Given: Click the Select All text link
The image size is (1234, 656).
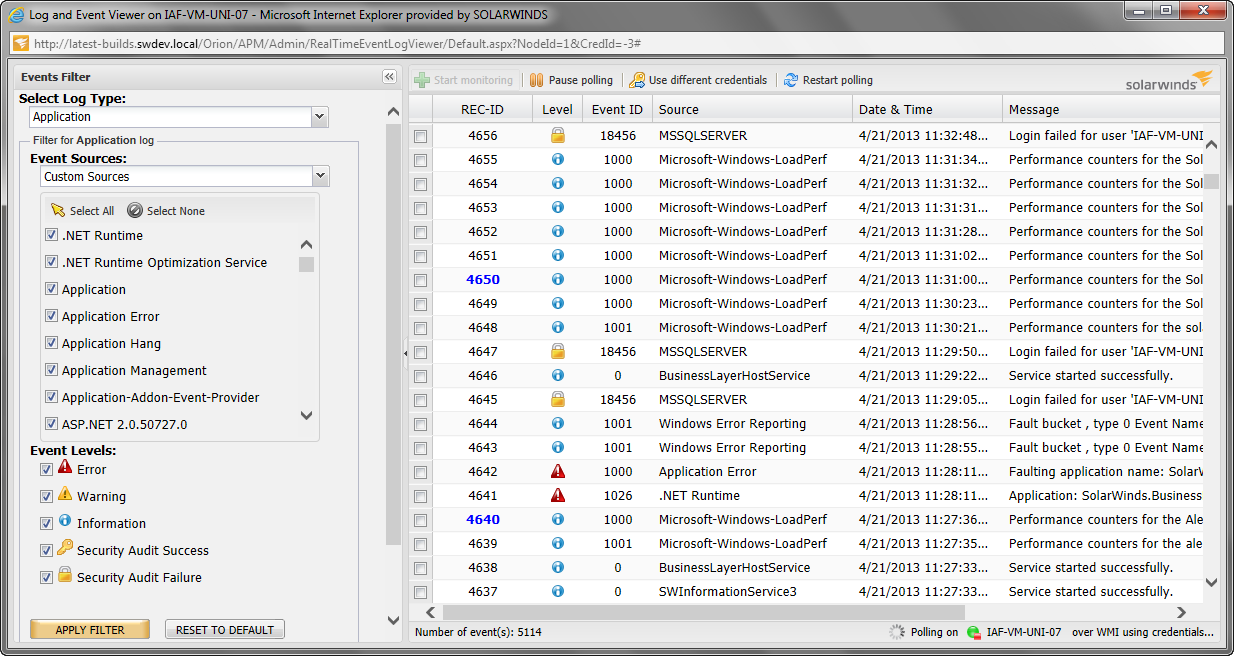Looking at the screenshot, I should click(92, 211).
